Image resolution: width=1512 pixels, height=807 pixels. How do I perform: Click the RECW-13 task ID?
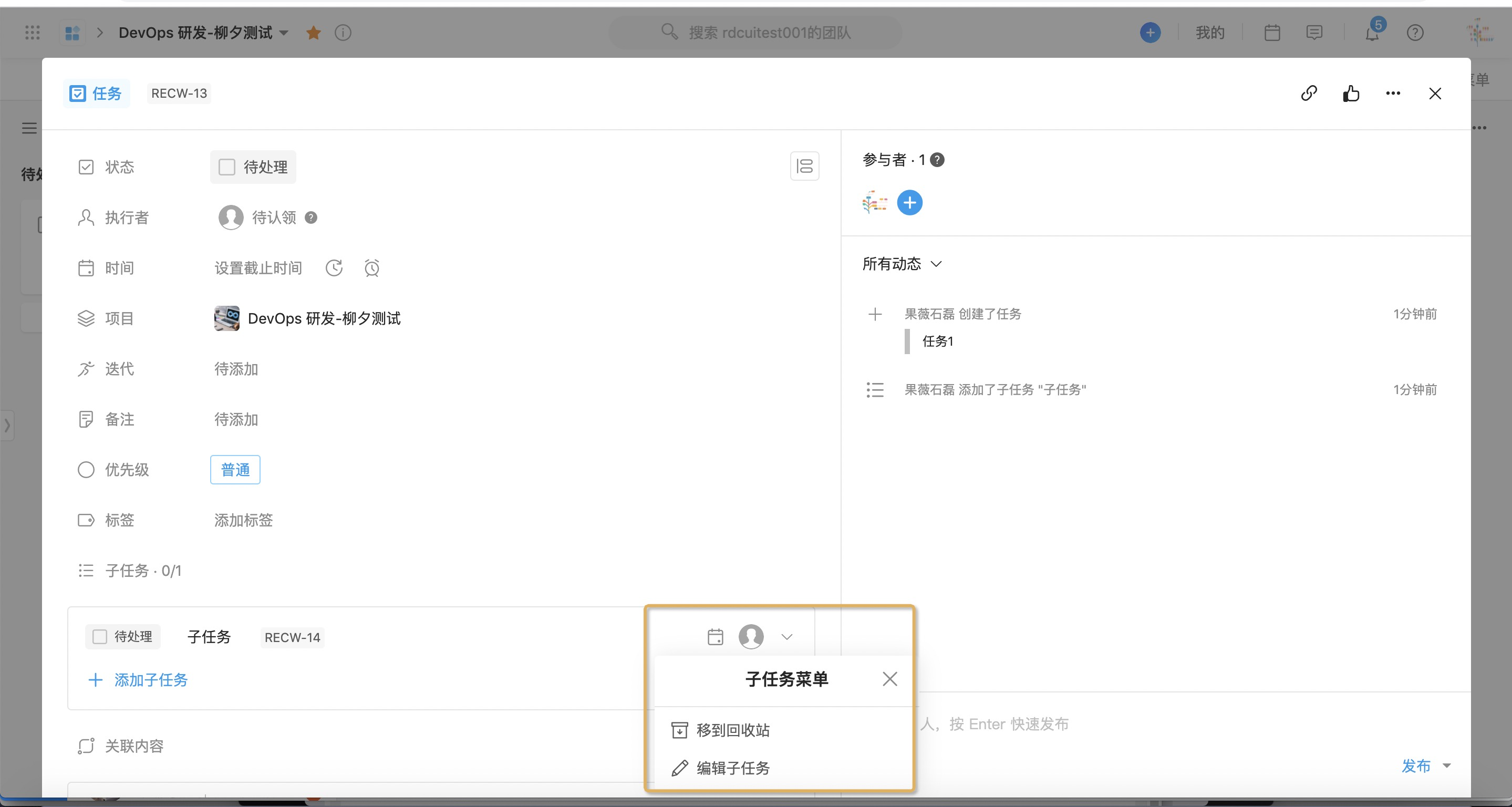point(179,94)
